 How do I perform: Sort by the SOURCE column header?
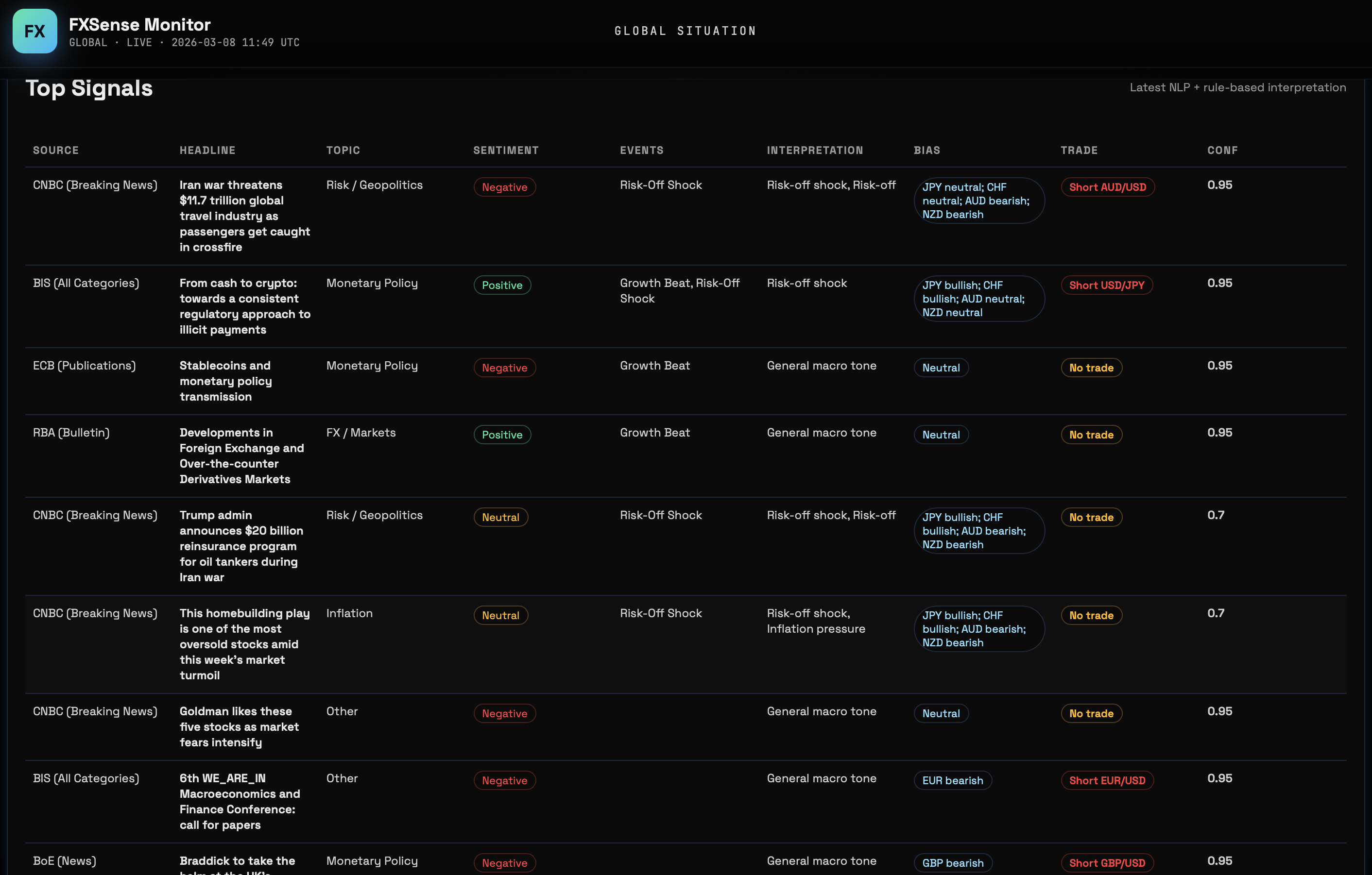(56, 151)
